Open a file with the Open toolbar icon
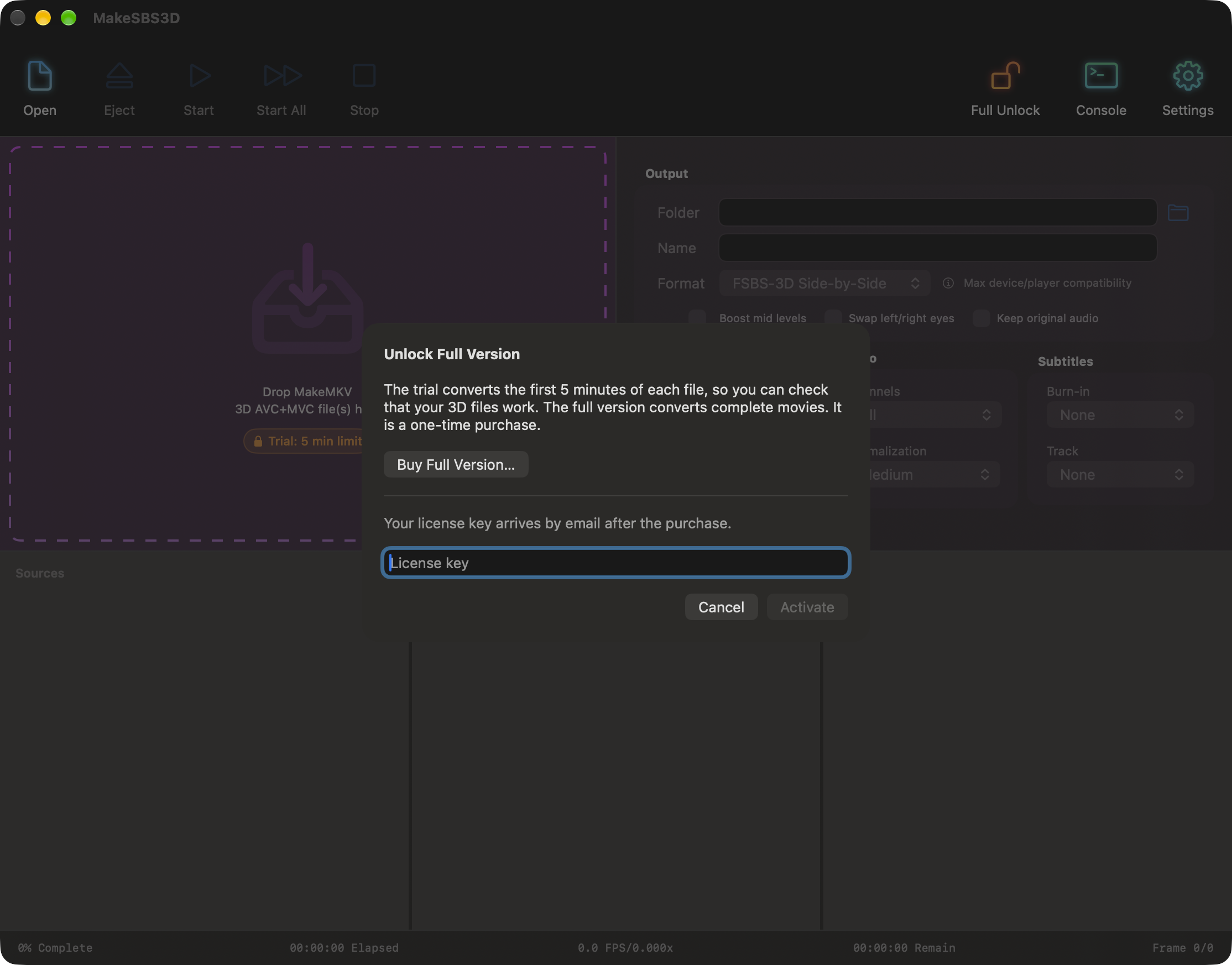 tap(40, 76)
